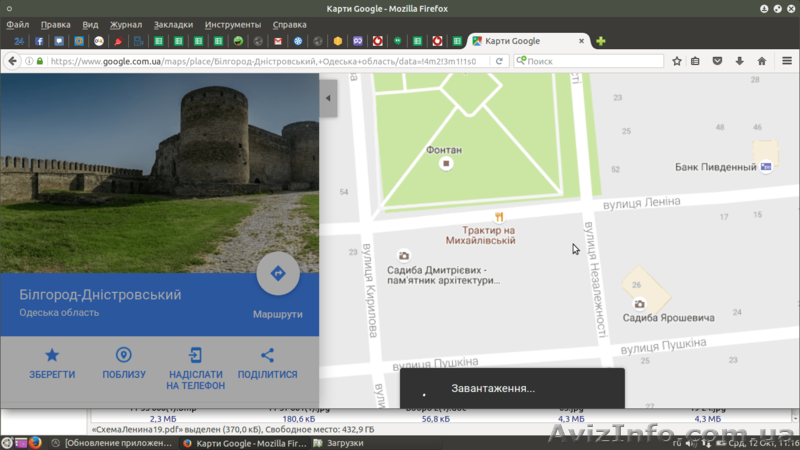Image resolution: width=800 pixels, height=450 pixels.
Task: Click Трактир на Михайлівській map marker
Action: 498,217
